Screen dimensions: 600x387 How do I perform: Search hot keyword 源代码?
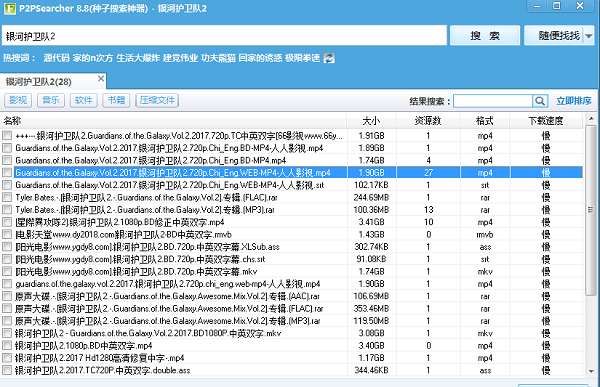coord(56,58)
